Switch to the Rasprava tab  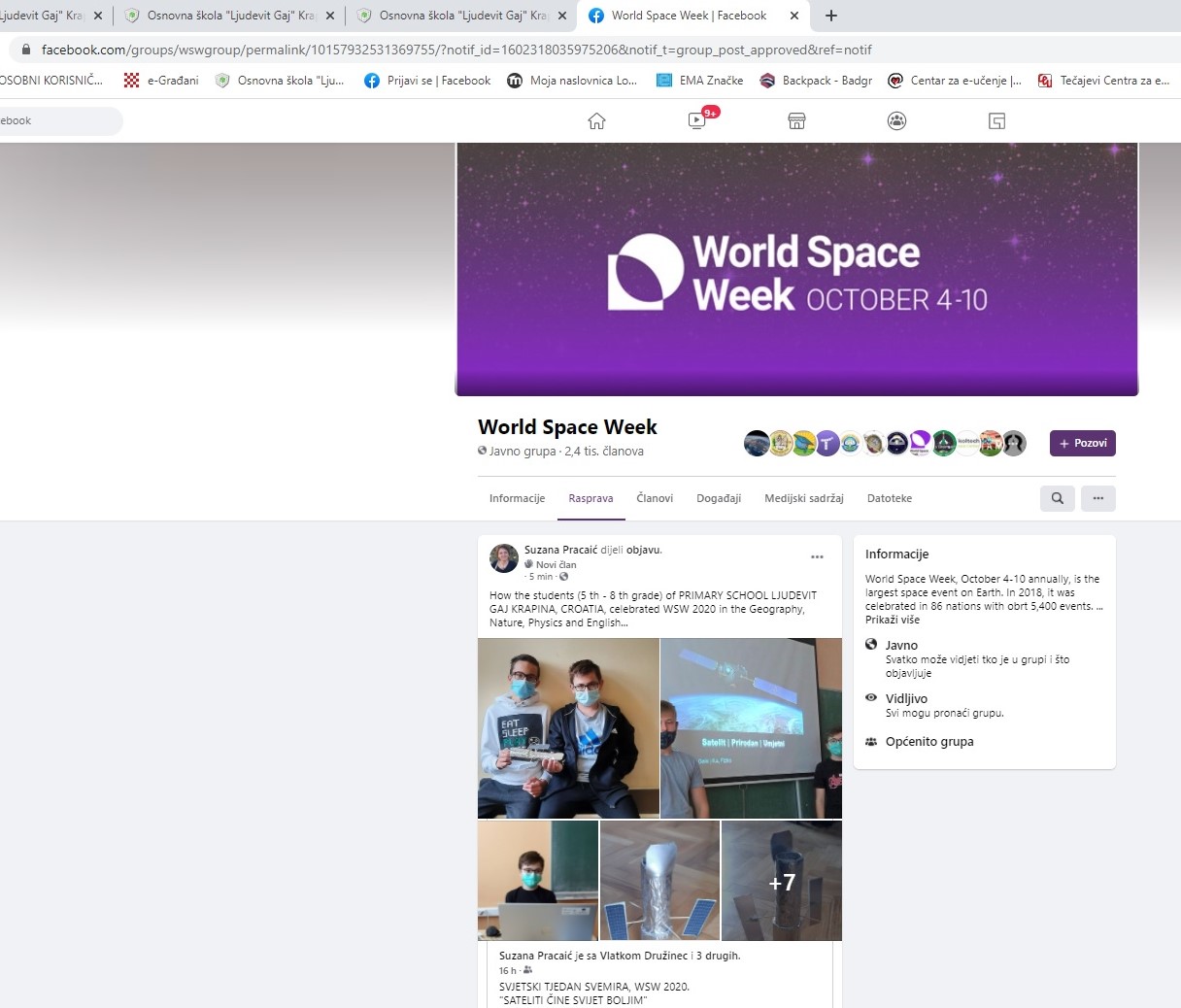pos(591,498)
